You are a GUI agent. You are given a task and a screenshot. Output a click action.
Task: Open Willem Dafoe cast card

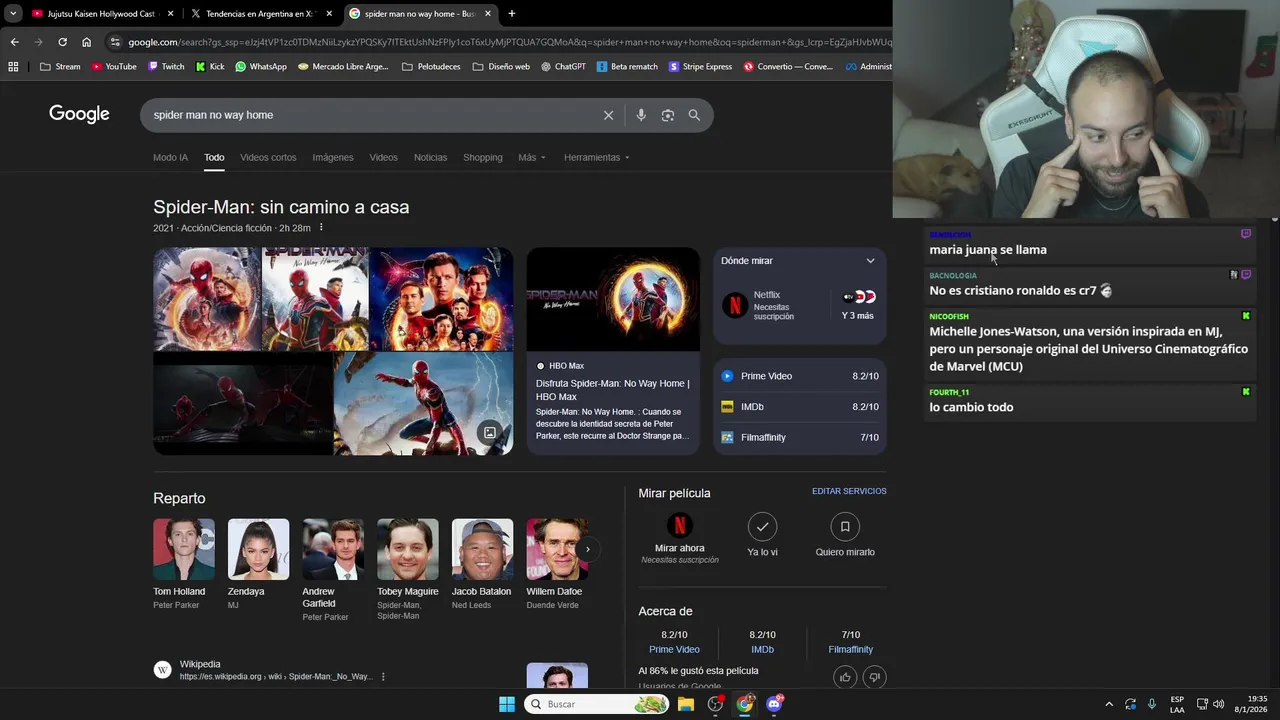556,564
